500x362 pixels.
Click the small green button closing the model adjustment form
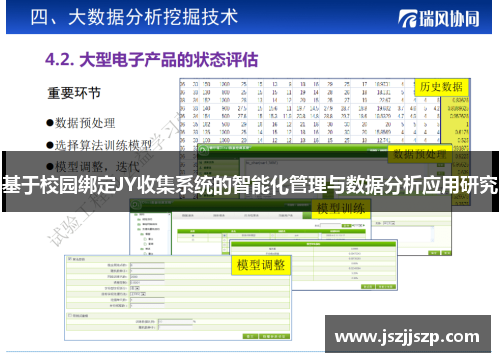point(250,336)
